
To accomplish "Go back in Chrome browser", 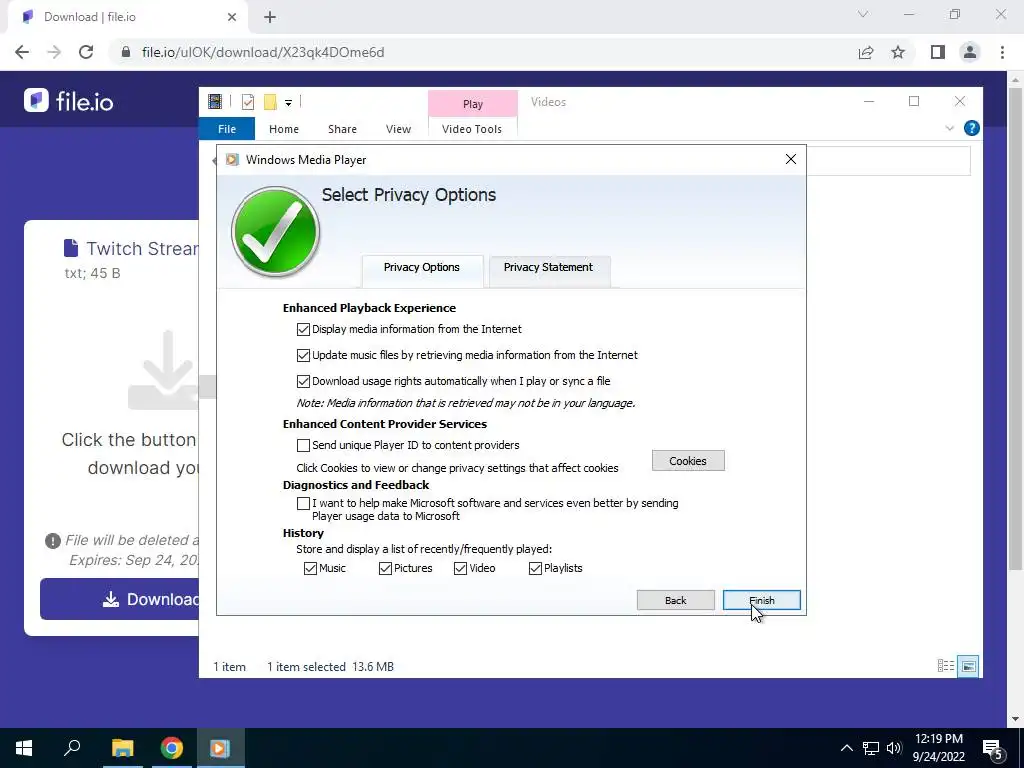I will click(22, 52).
